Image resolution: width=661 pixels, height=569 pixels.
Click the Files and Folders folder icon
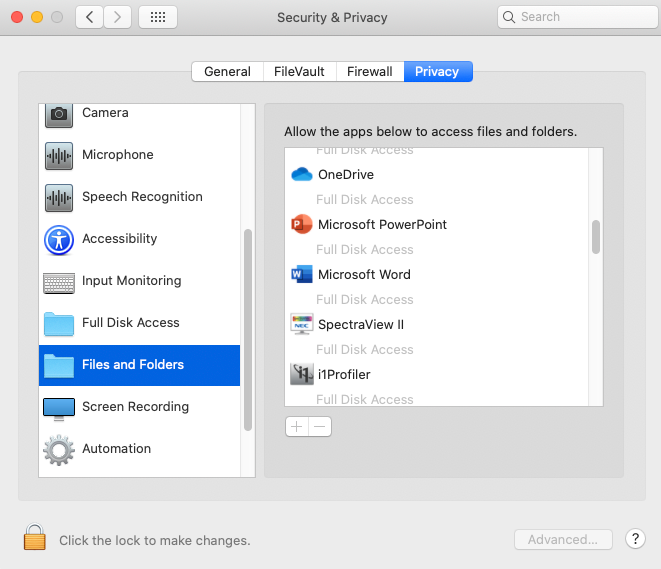tap(59, 365)
